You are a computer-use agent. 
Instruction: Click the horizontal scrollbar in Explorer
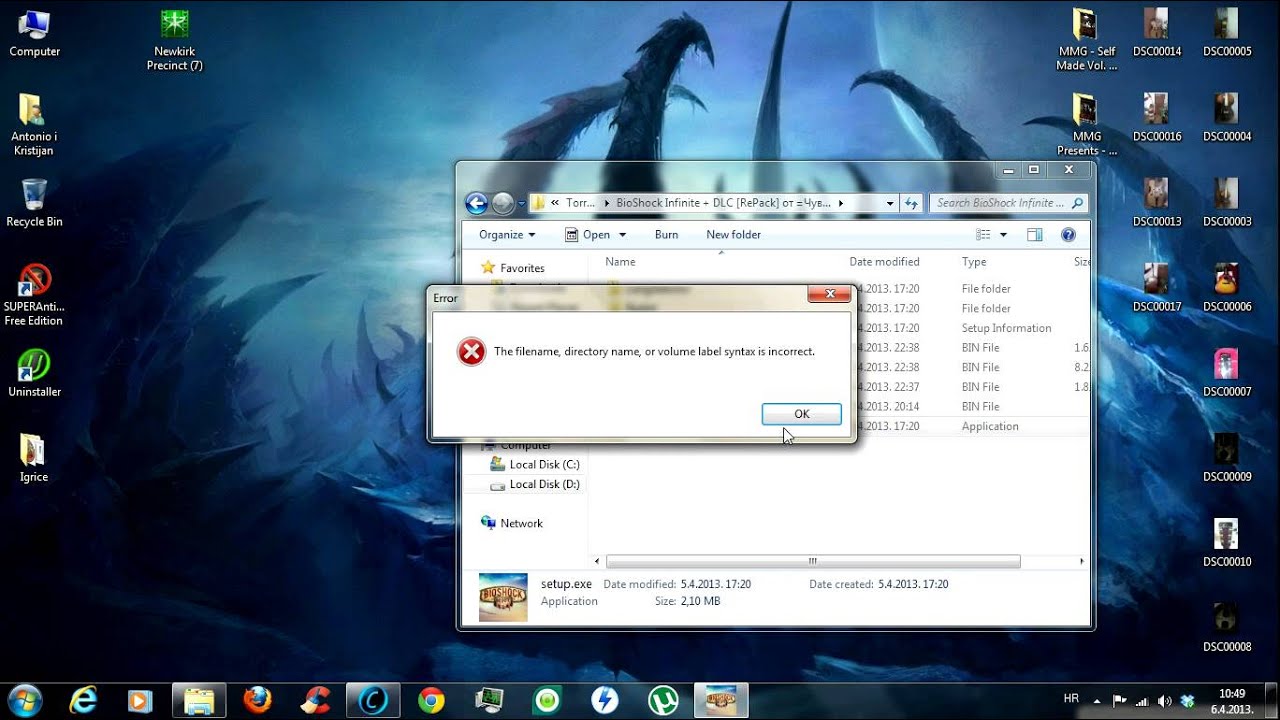pyautogui.click(x=813, y=562)
